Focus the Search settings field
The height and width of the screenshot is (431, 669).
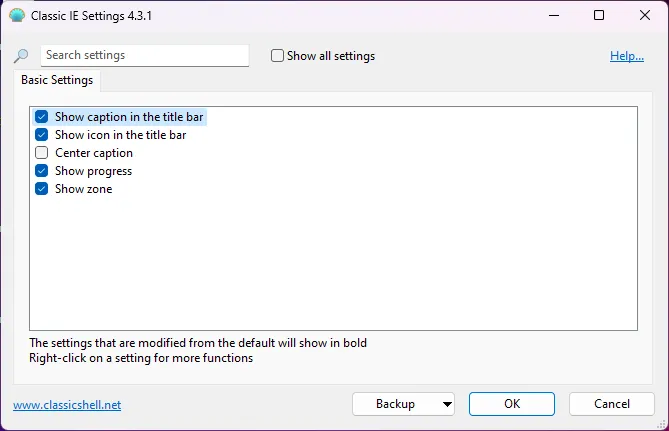[x=145, y=56]
